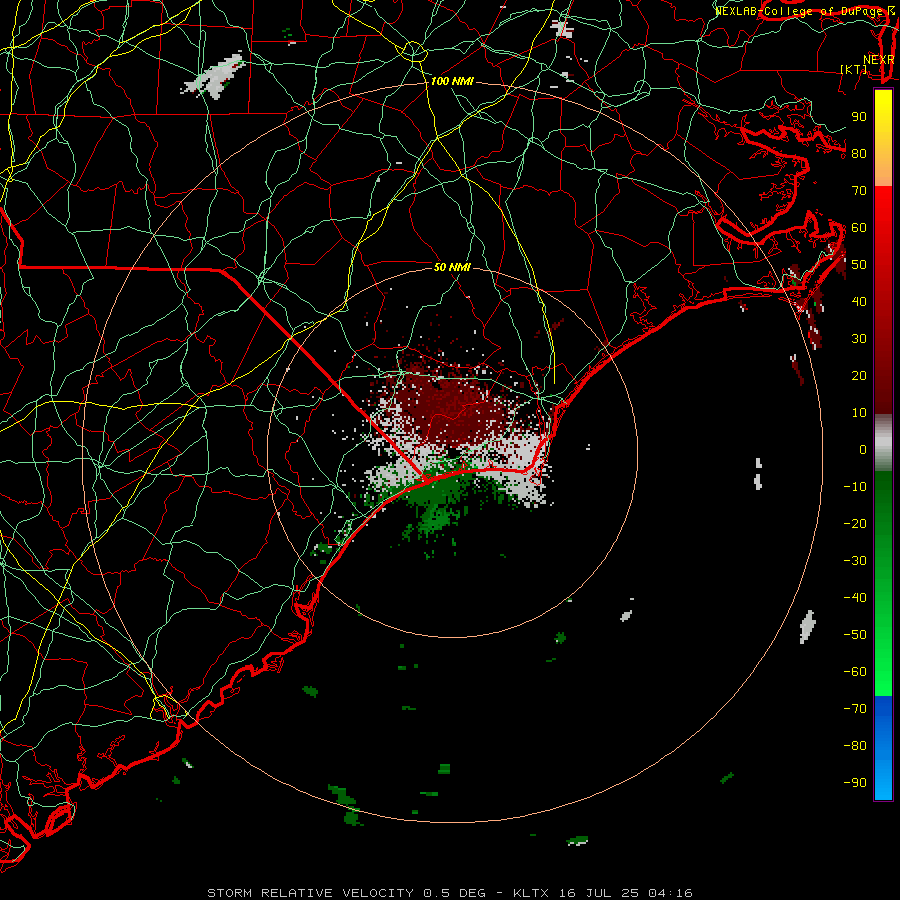The height and width of the screenshot is (900, 900).
Task: Click the positive "50" velocity scale label
Action: (x=859, y=265)
